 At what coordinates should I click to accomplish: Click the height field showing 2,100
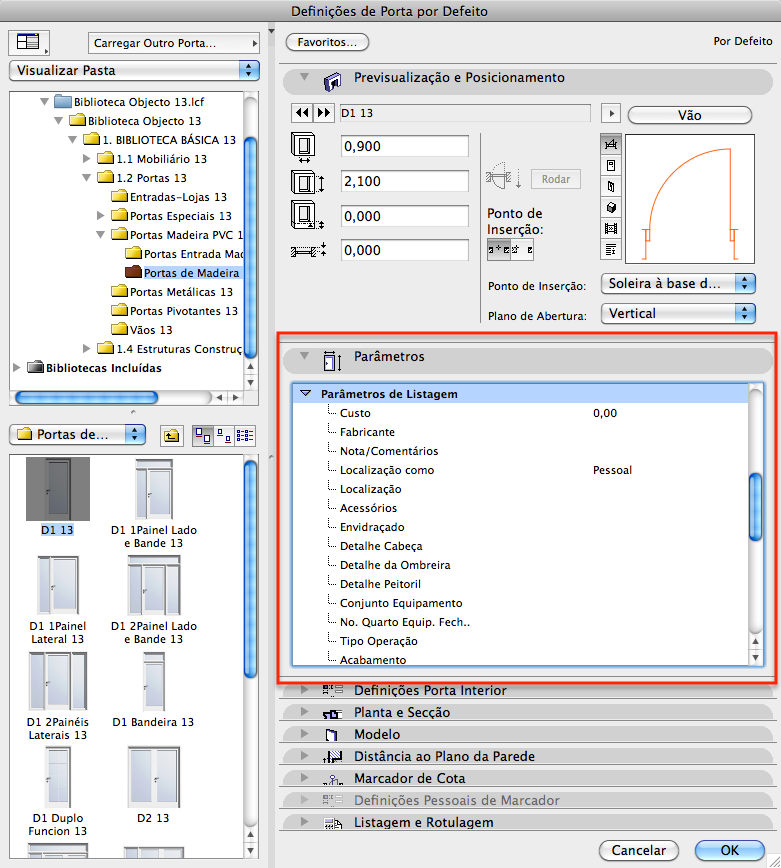[405, 182]
